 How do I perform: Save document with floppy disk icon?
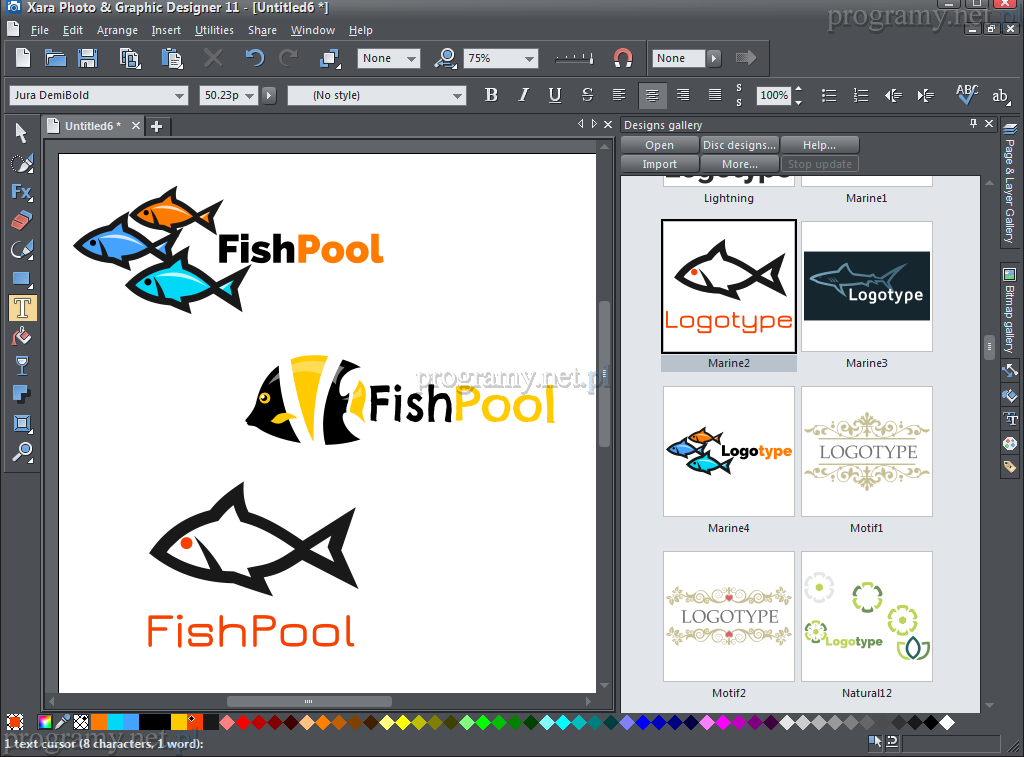(x=88, y=58)
